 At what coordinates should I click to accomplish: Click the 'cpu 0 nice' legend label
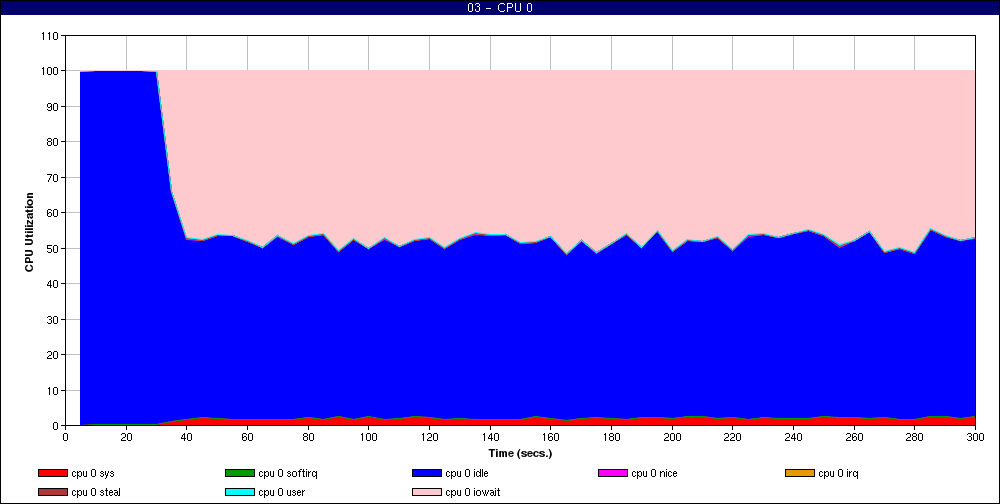pos(654,474)
